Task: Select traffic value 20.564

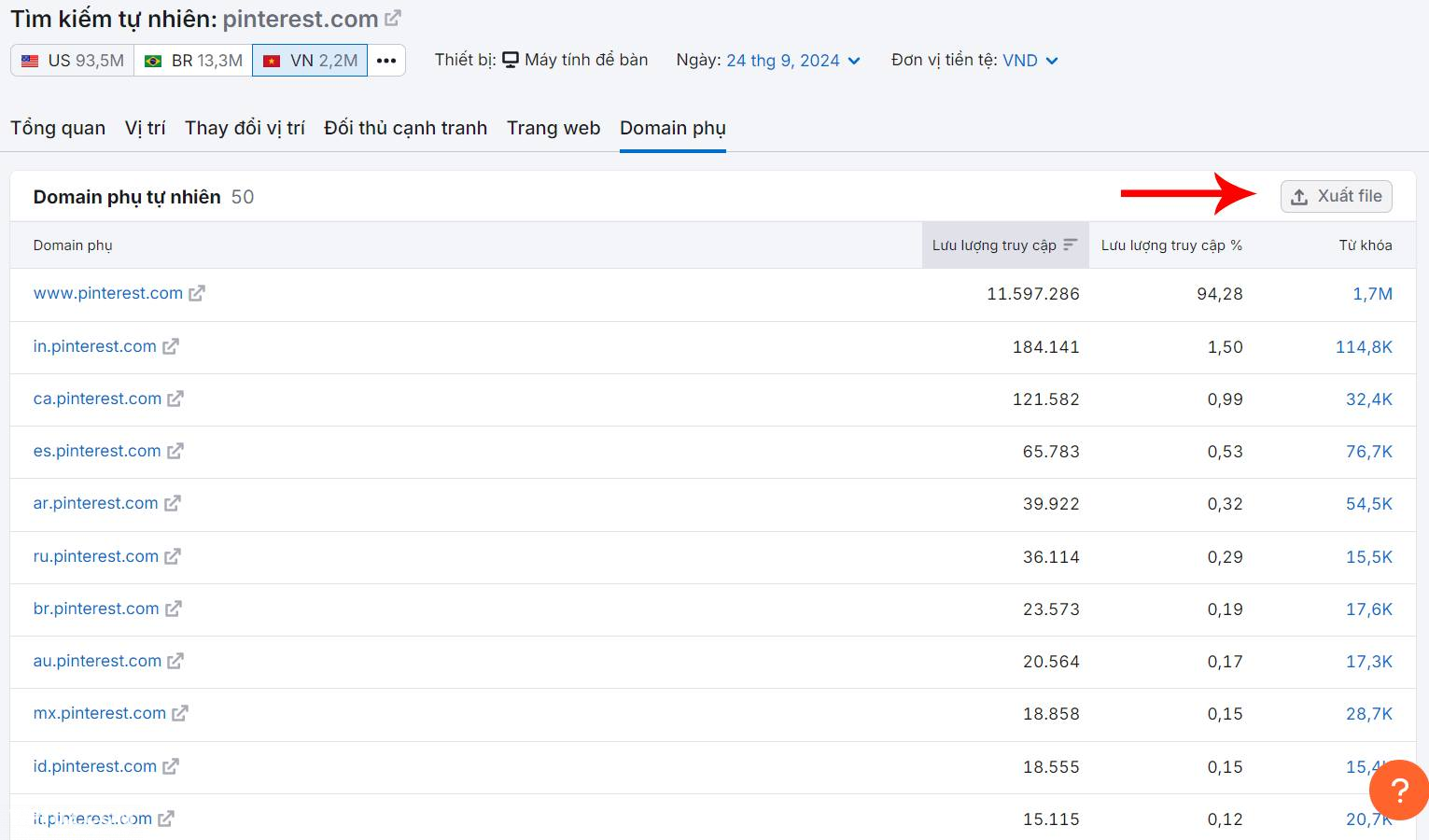Action: 1051,662
